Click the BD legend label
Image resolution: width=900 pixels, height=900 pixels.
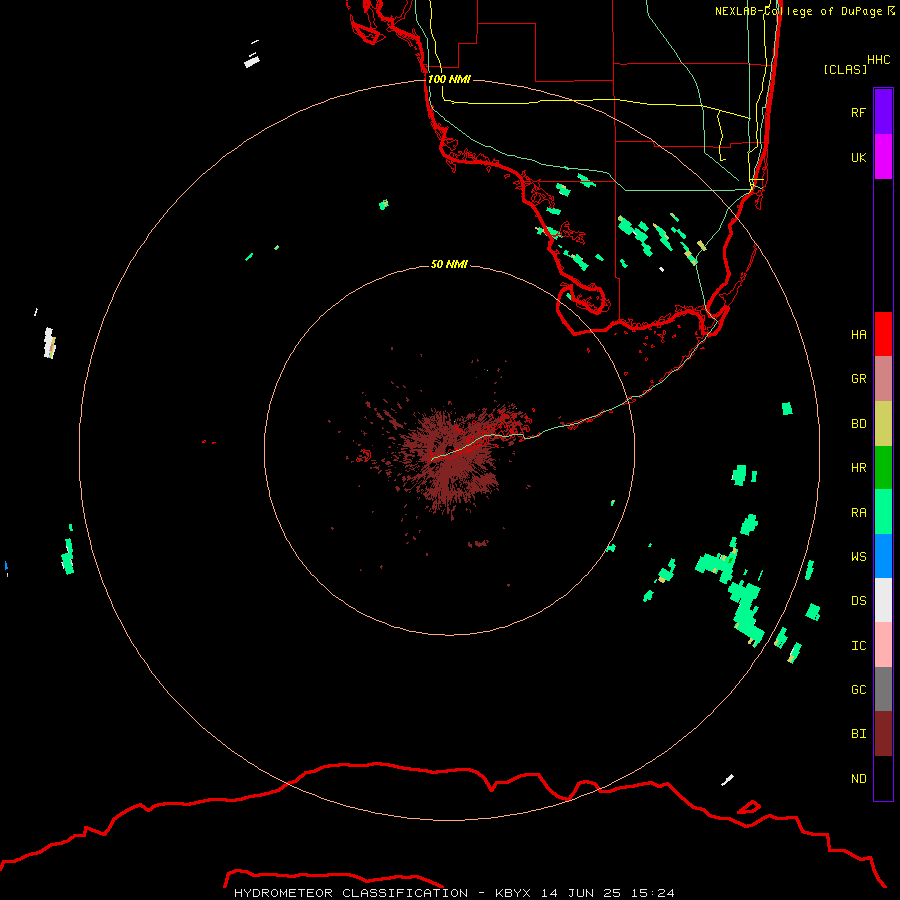[858, 424]
